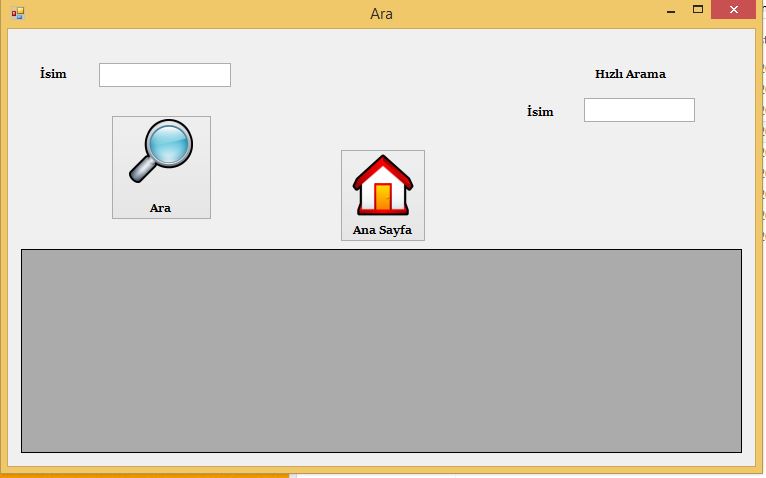Screen dimensions: 766x478
Task: Focus the Hızlı Arama İsim text box
Action: (x=638, y=110)
